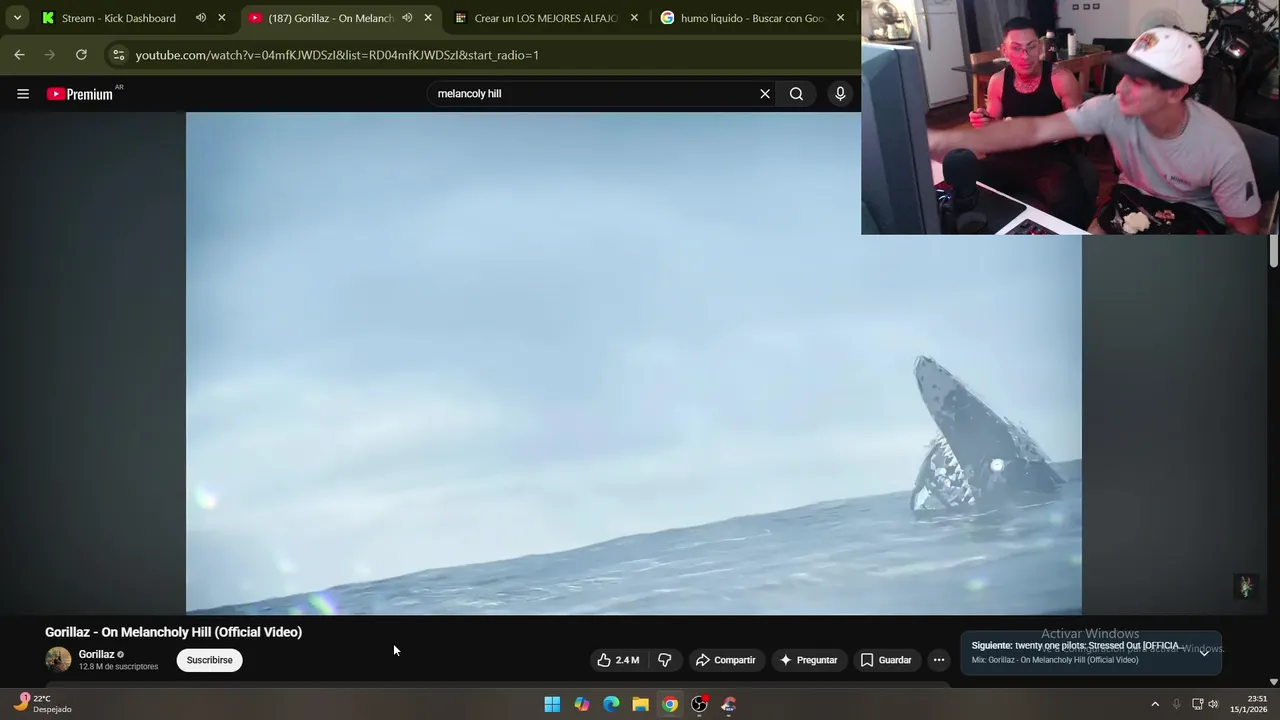Open network display tray icon
1280x720 pixels.
pyautogui.click(x=1197, y=704)
